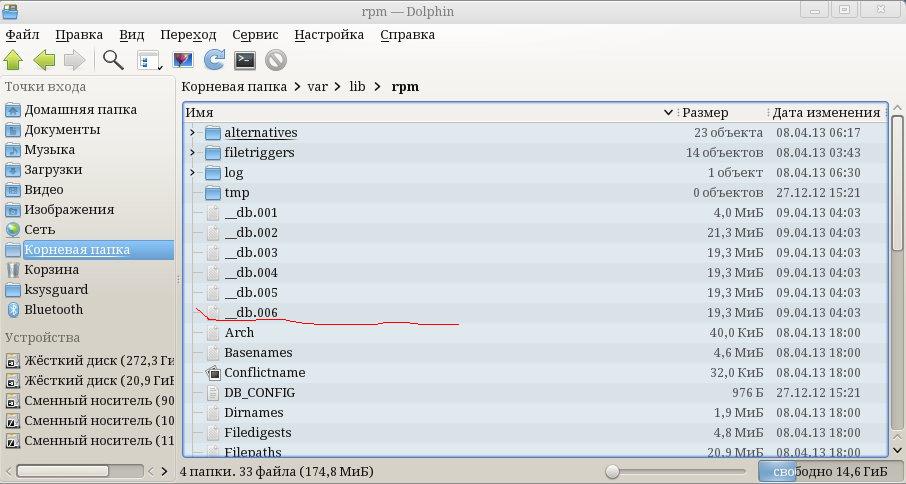Go up to the parent folder

point(13,60)
